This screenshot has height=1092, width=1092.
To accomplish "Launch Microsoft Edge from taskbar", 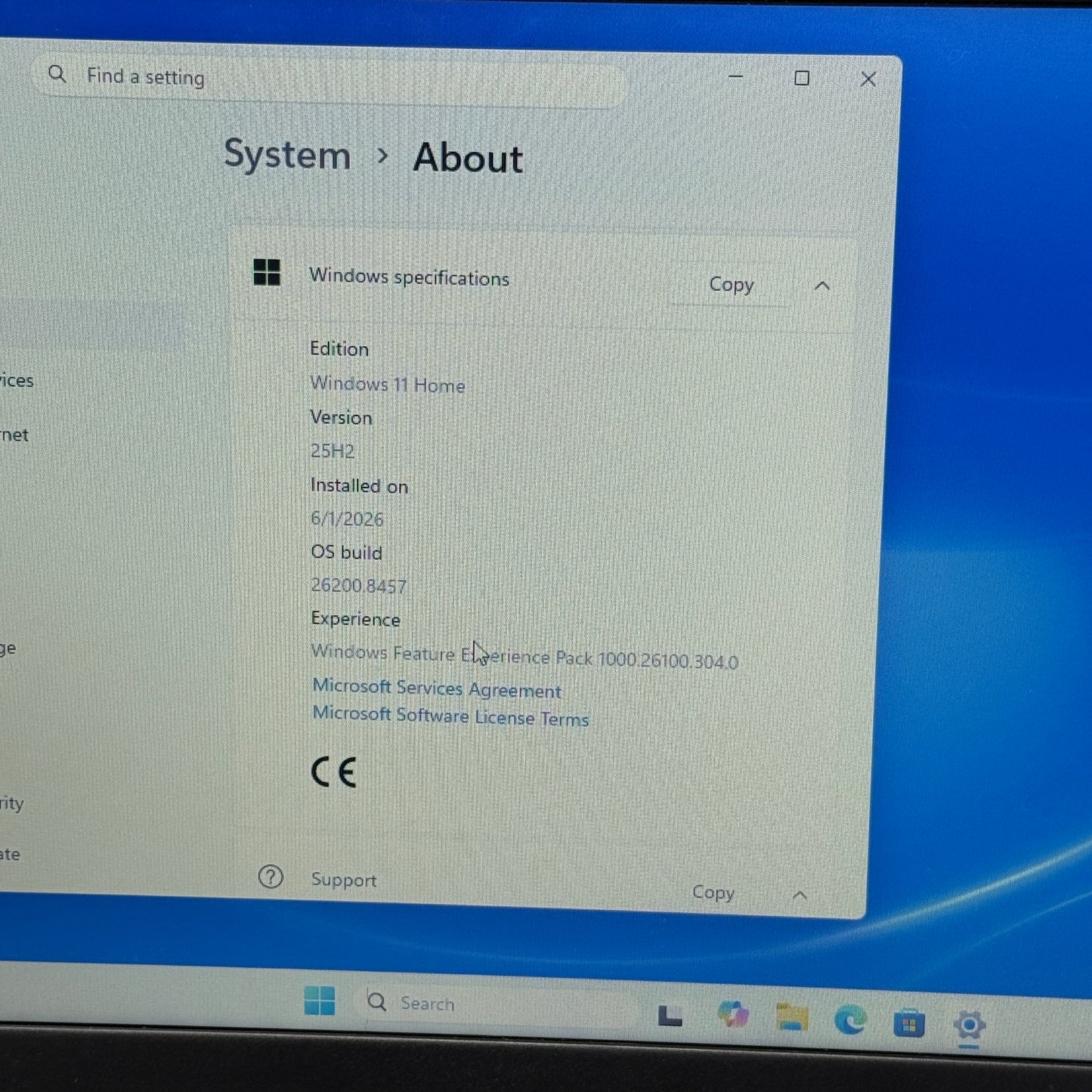I will point(850,1021).
